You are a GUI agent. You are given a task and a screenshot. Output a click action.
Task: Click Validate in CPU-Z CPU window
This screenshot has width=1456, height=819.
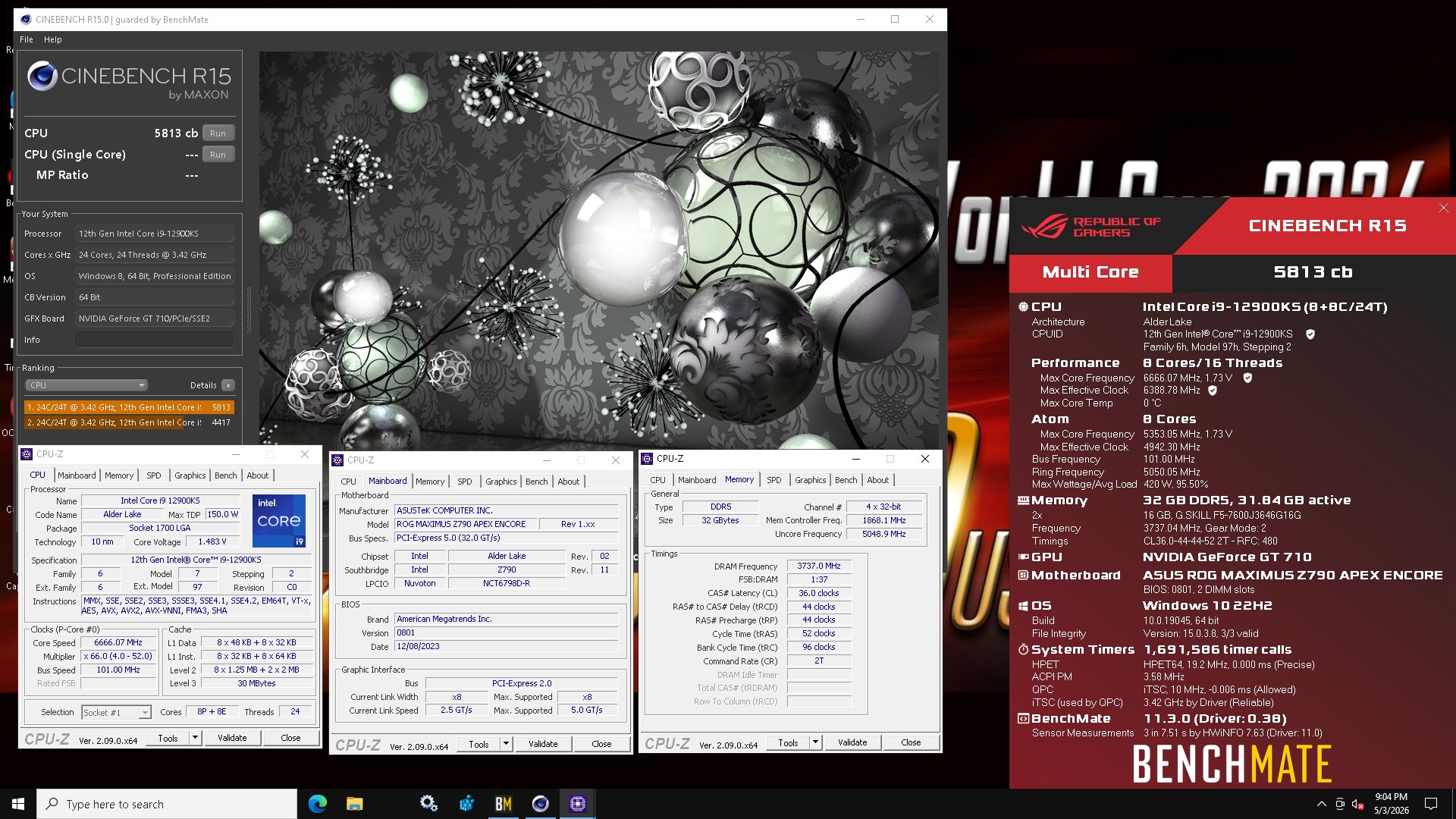pyautogui.click(x=232, y=738)
